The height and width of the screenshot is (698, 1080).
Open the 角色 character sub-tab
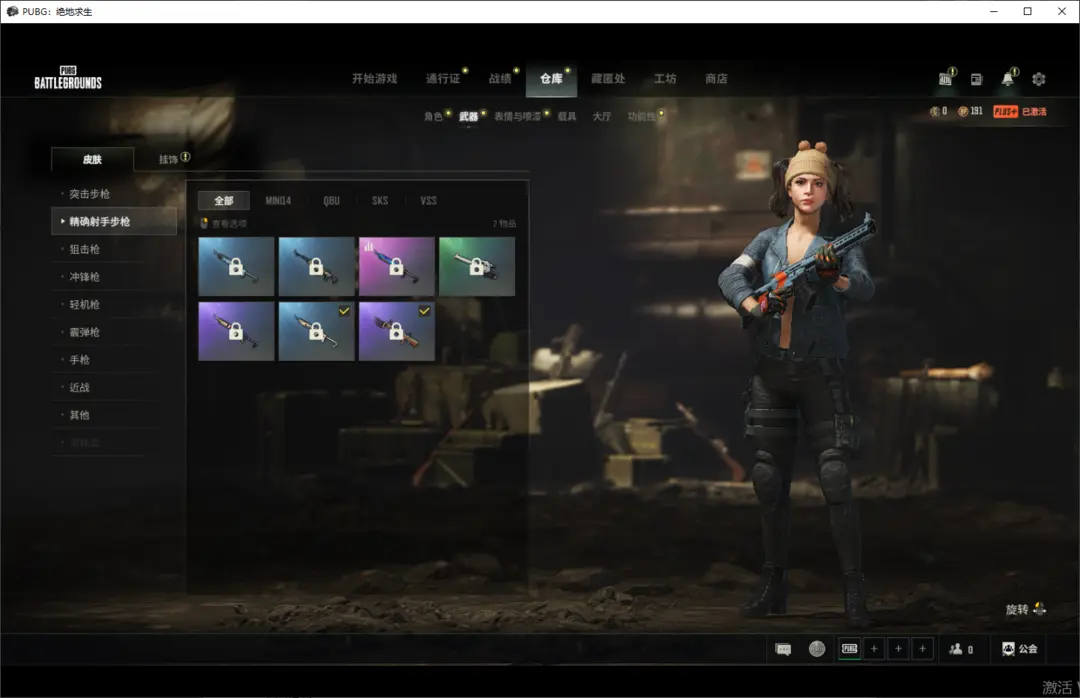(433, 117)
